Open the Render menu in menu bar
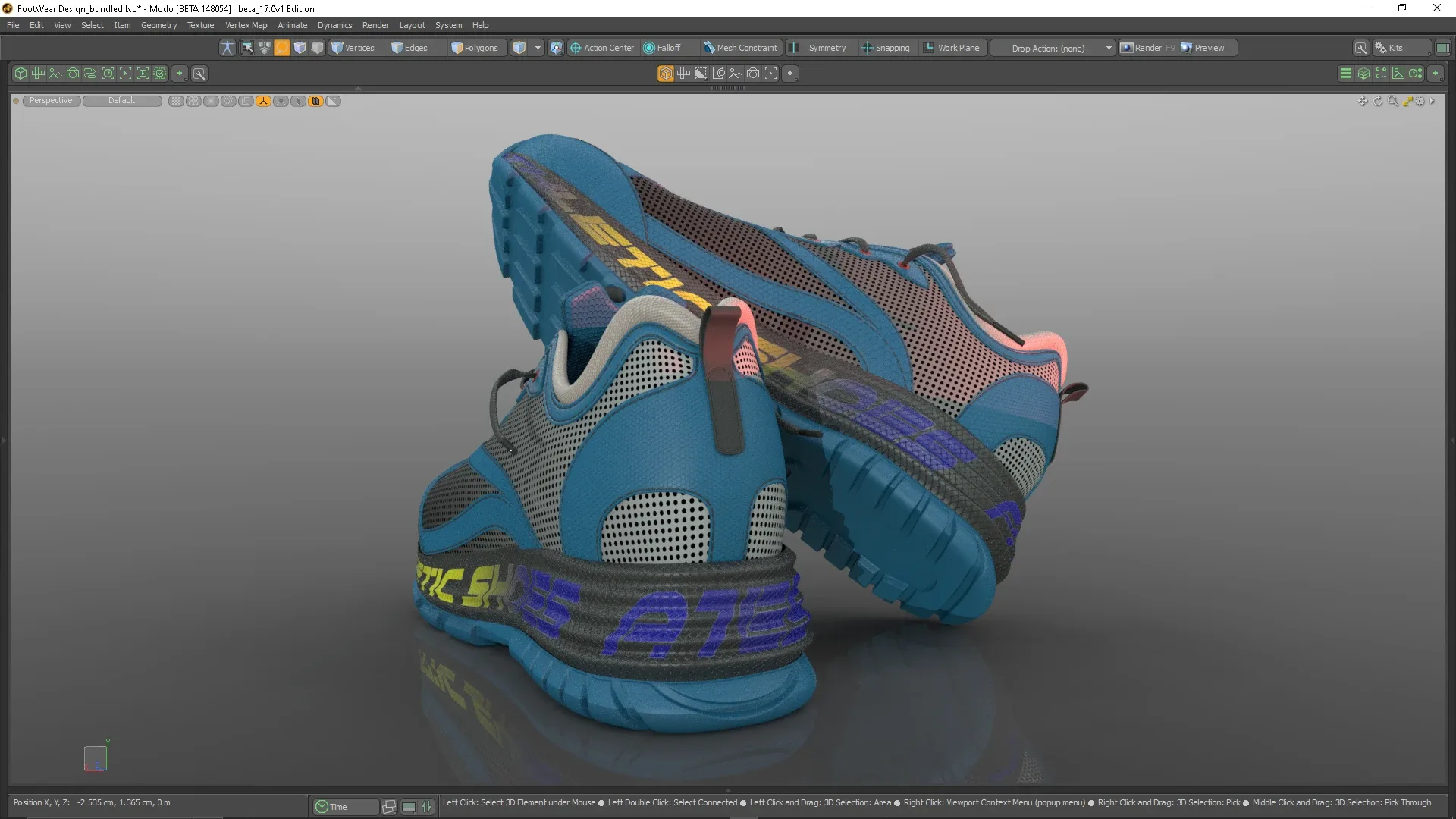1456x819 pixels. [x=375, y=25]
